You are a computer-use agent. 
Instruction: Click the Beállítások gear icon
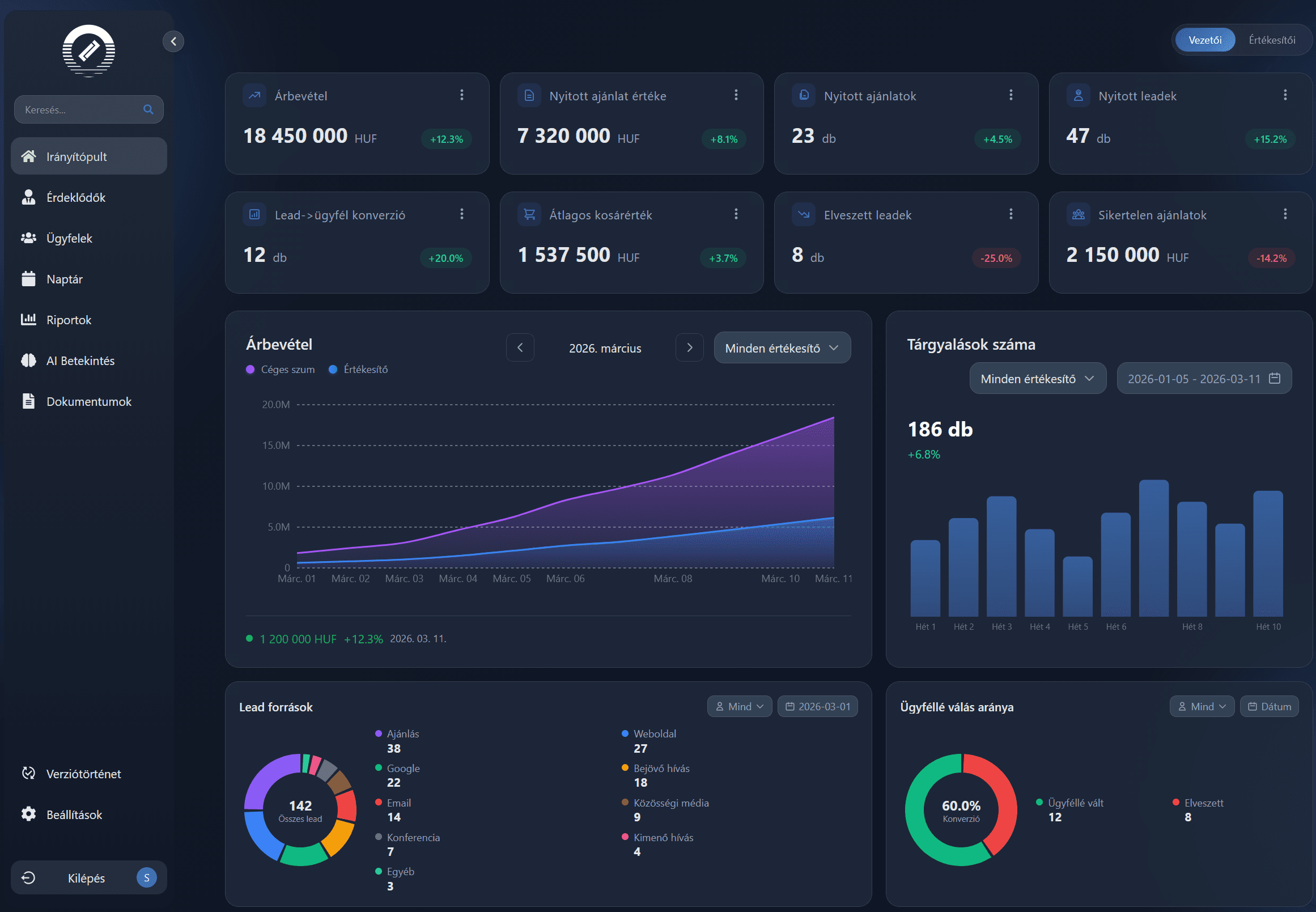tap(28, 814)
